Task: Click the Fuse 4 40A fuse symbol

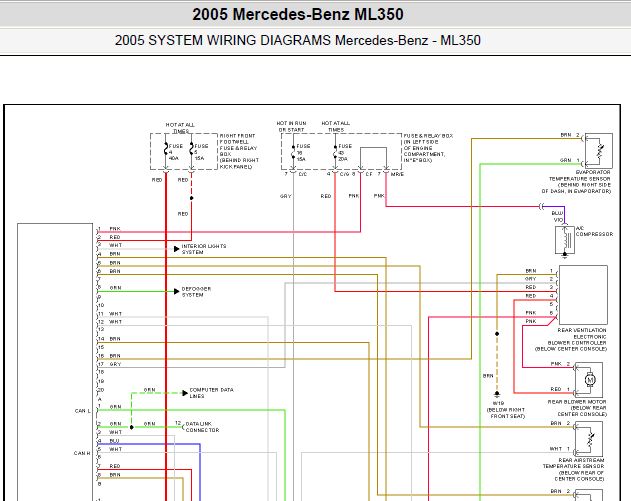Action: [x=165, y=149]
